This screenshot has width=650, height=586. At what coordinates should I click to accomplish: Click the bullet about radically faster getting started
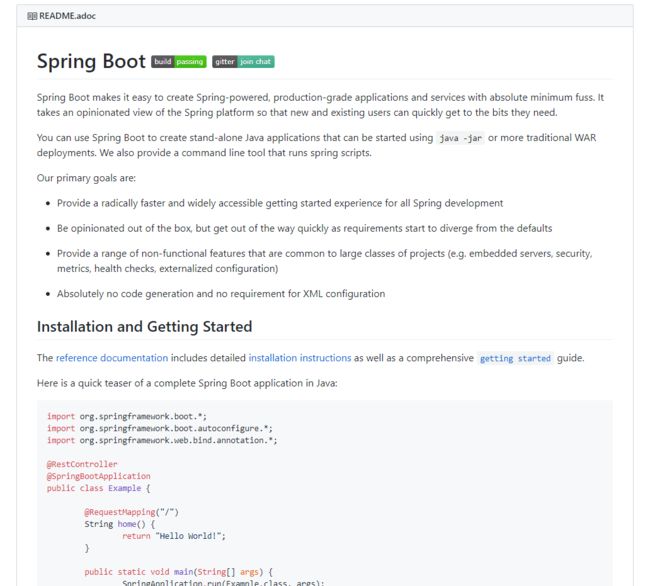280,203
